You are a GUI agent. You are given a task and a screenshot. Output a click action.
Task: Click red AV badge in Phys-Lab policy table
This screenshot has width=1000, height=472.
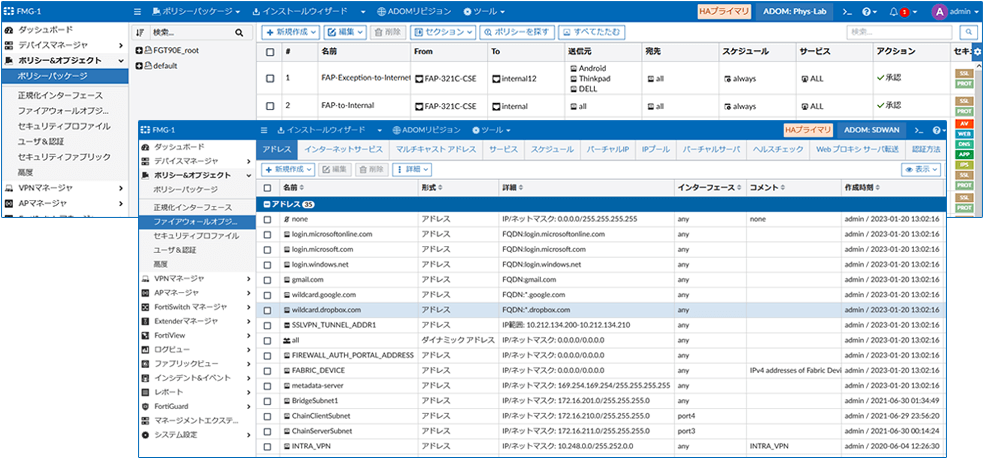coord(964,124)
